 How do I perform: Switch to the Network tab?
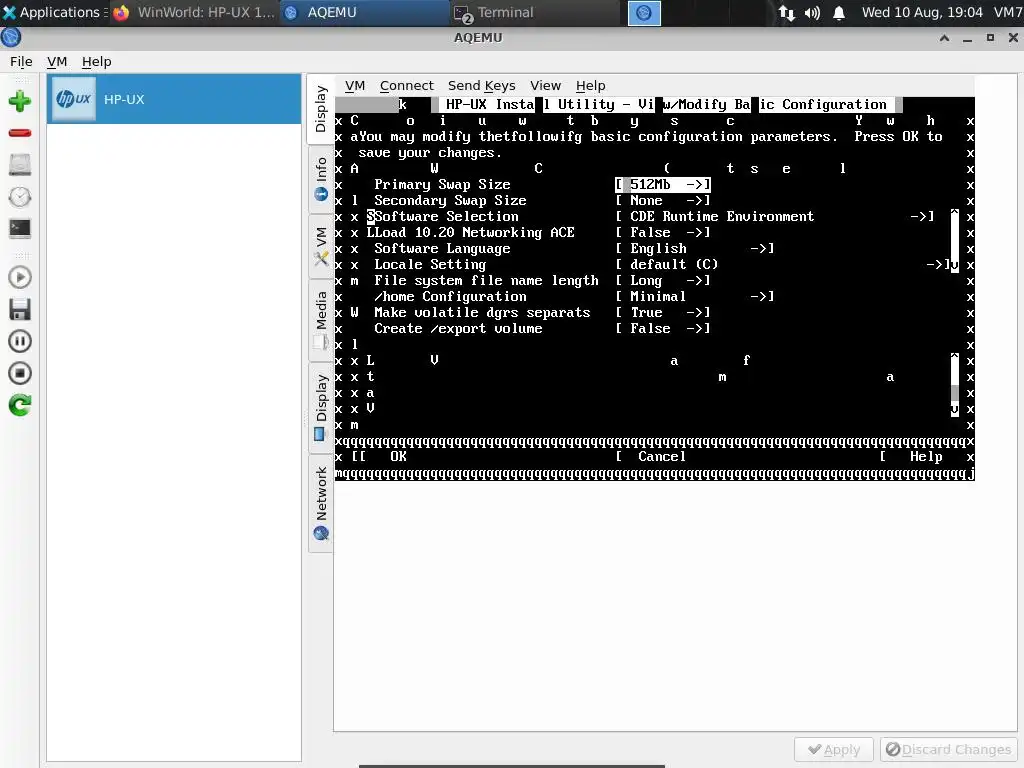click(x=320, y=503)
